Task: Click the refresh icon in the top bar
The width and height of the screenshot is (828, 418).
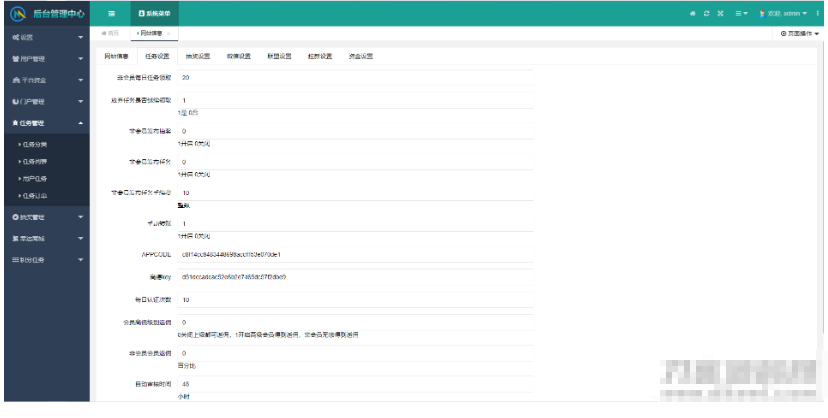Action: point(707,14)
